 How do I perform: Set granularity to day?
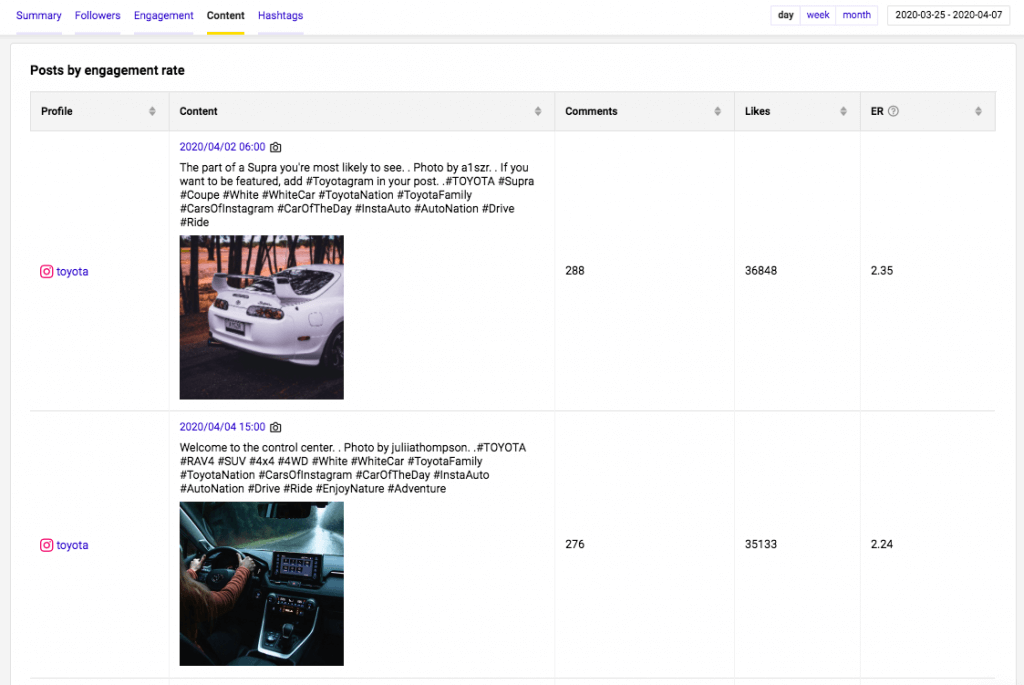click(x=786, y=15)
